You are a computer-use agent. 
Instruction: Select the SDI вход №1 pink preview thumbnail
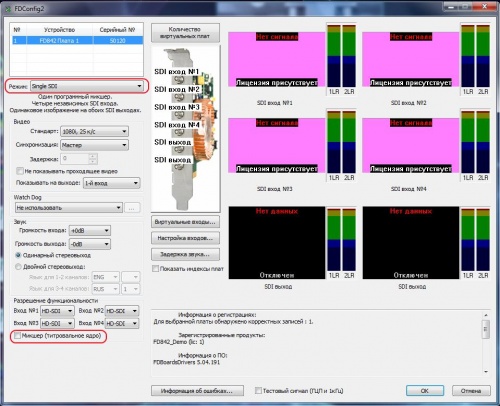coord(277,59)
